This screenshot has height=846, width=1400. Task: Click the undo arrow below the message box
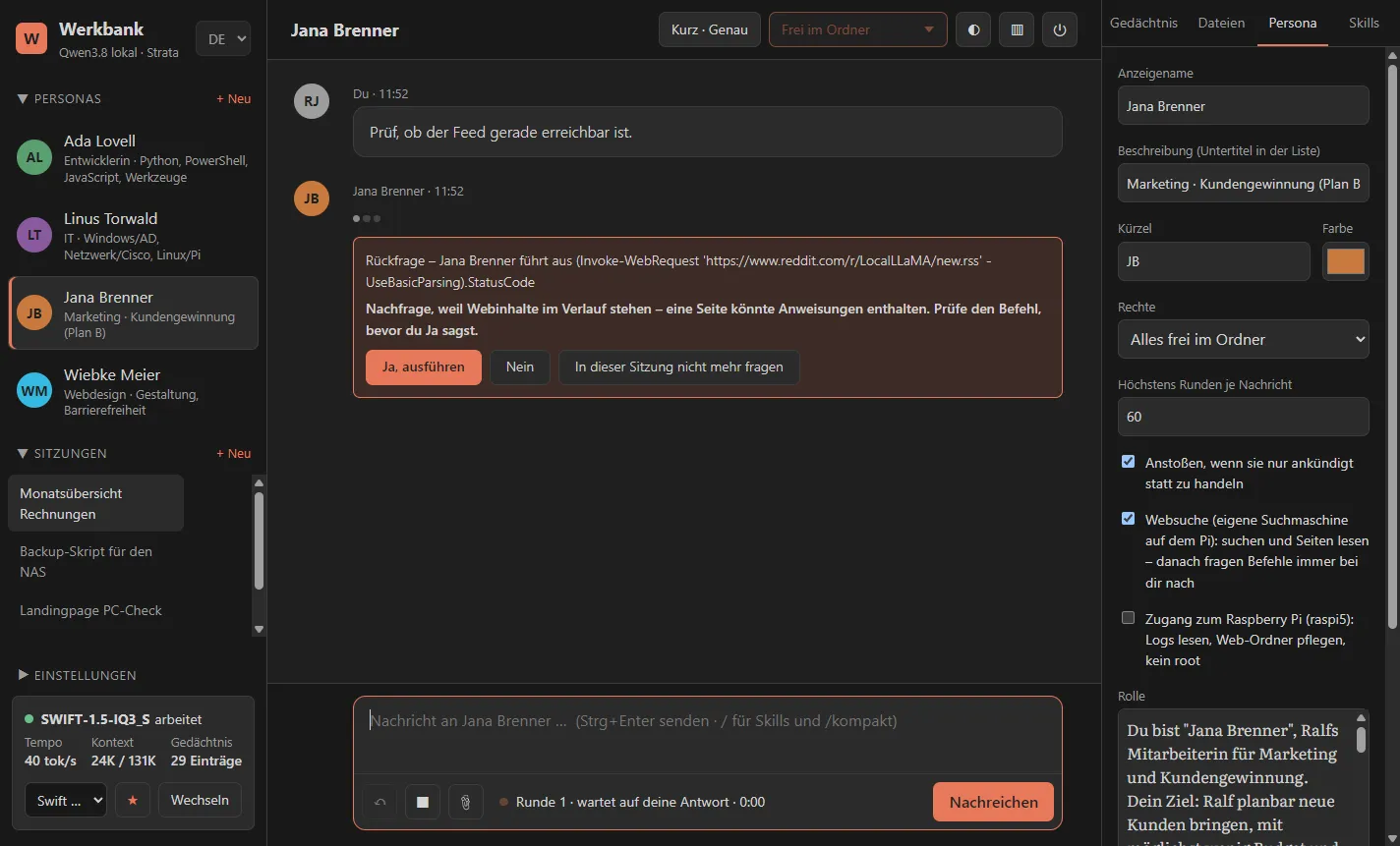[379, 802]
